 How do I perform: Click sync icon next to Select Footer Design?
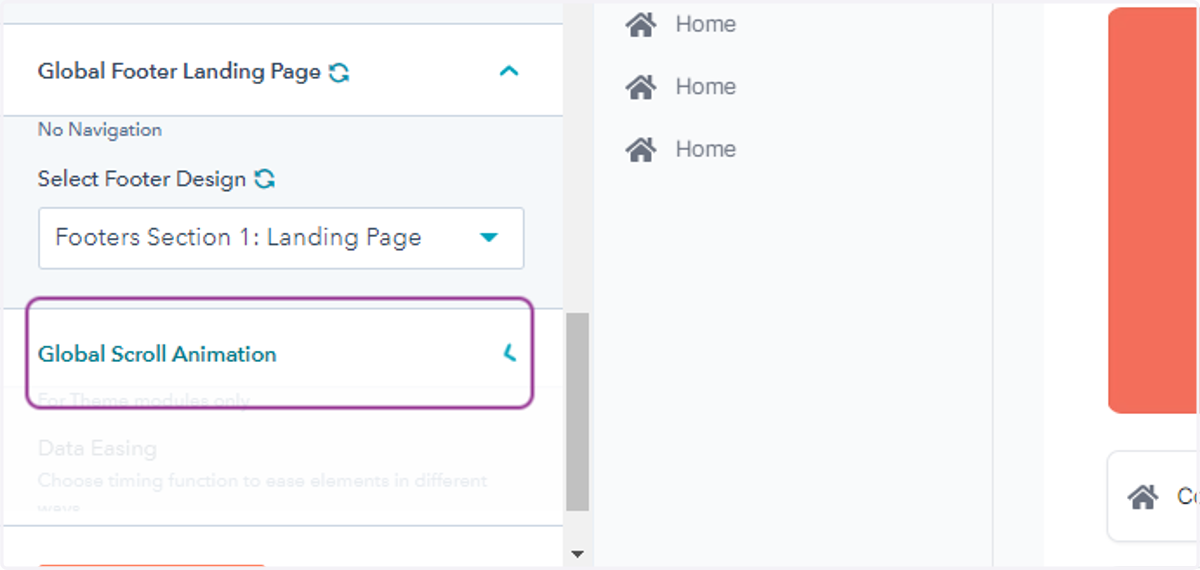264,180
